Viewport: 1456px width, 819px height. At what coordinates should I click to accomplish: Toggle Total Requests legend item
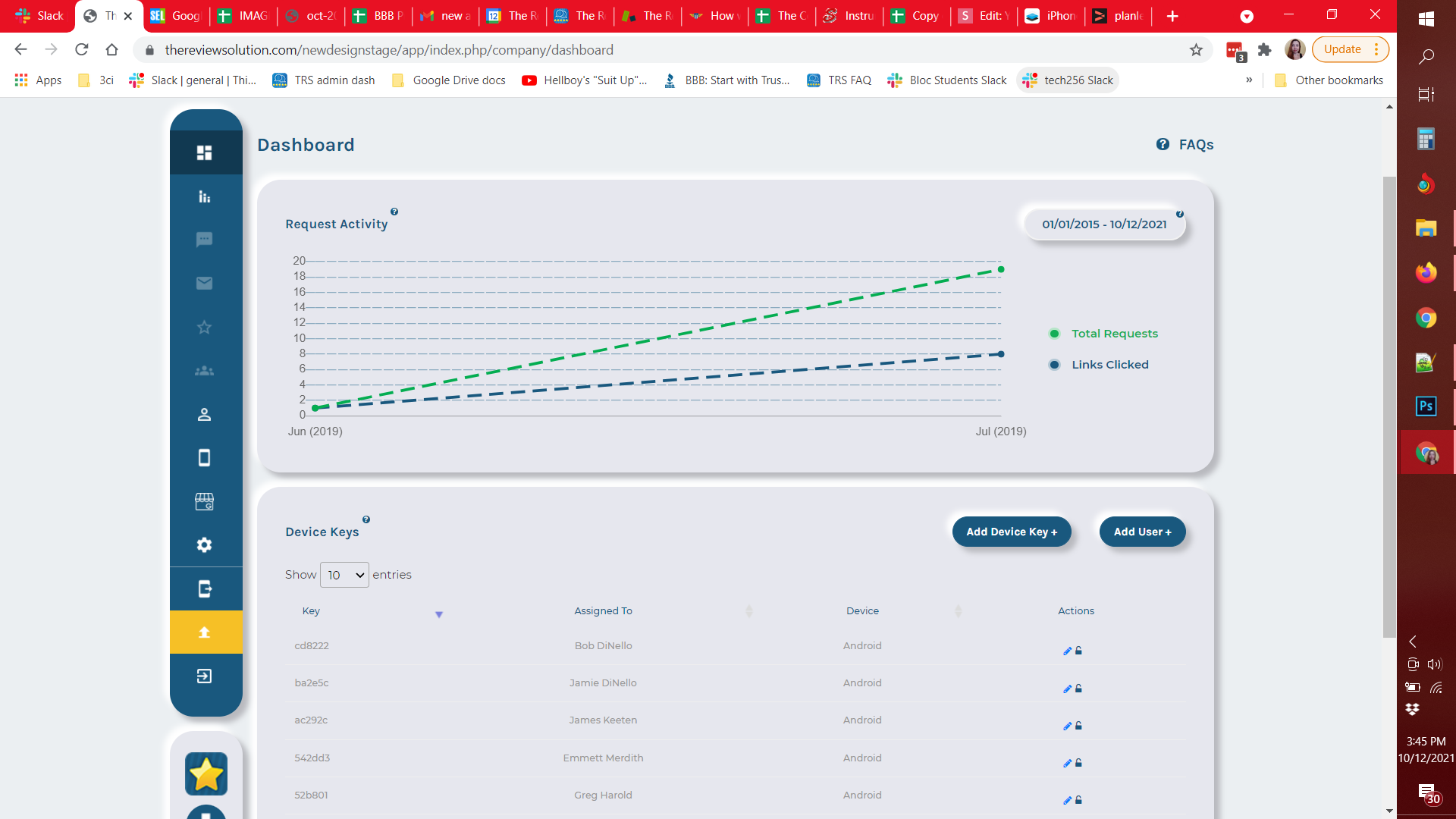(1113, 334)
